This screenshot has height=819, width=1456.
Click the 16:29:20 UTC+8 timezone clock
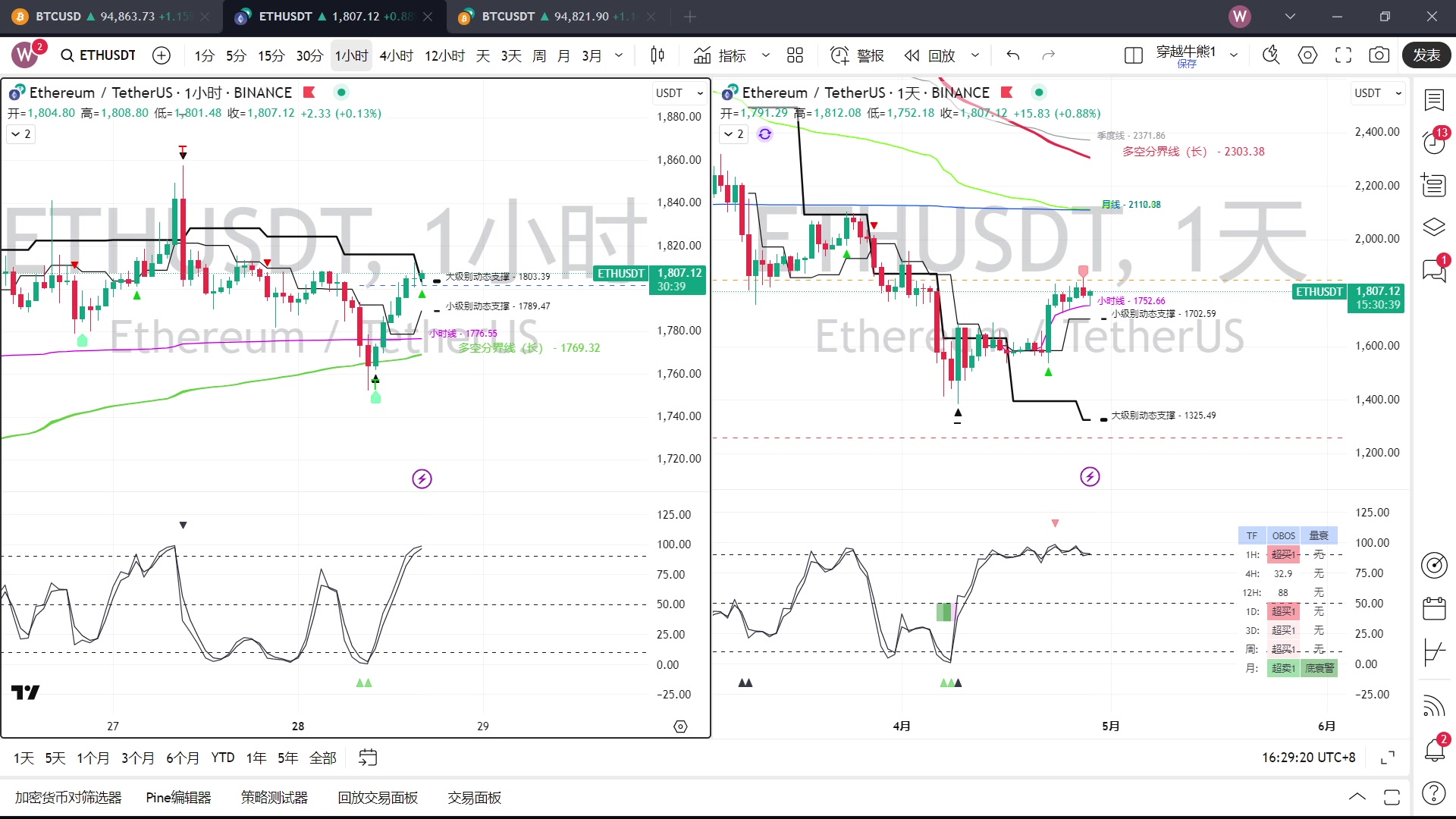pos(1308,758)
